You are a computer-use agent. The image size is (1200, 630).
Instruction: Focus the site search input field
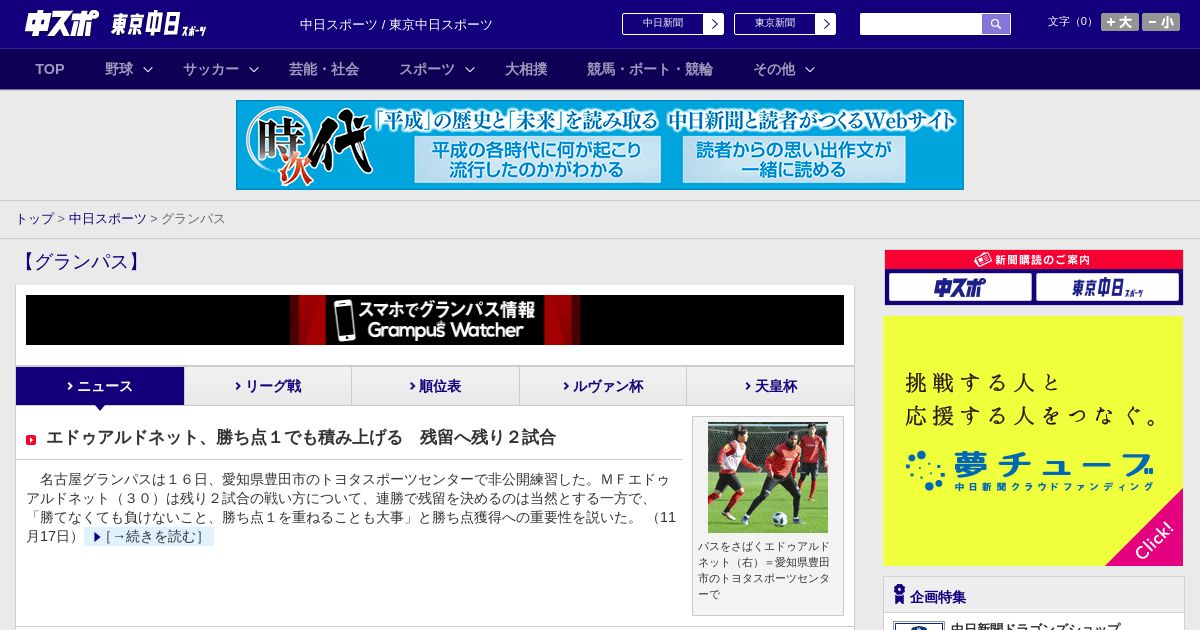tap(921, 24)
